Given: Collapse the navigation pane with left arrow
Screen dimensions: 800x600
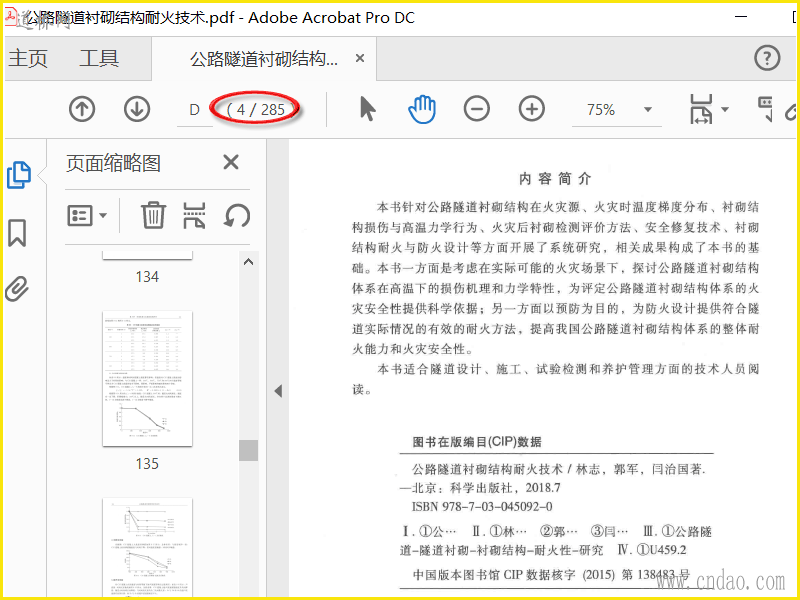Looking at the screenshot, I should click(x=278, y=391).
